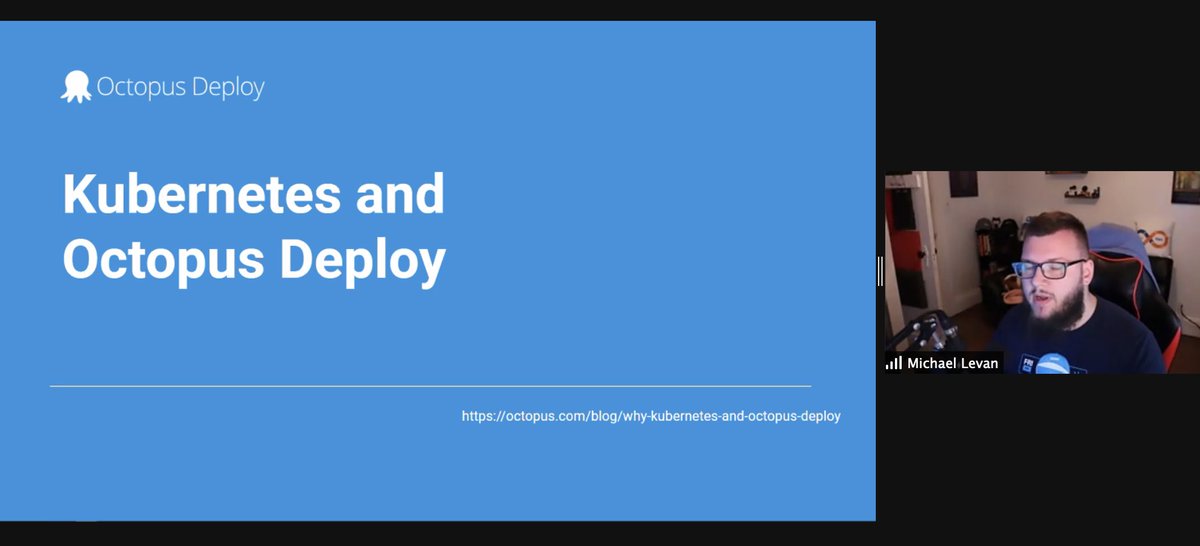
Task: Click the Octopus Deploy logo icon
Action: pyautogui.click(x=76, y=87)
